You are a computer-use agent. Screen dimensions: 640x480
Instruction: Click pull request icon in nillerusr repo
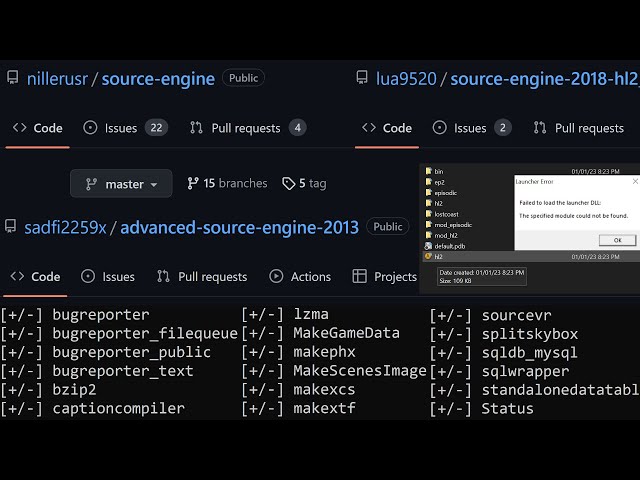[x=196, y=128]
